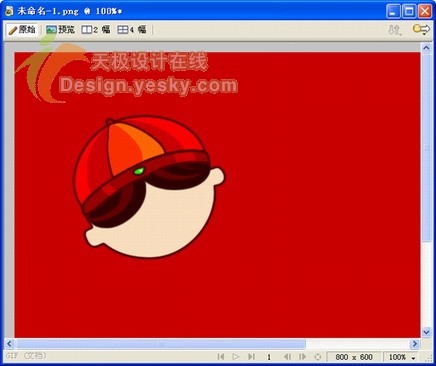Step to the previous frame

(287, 357)
